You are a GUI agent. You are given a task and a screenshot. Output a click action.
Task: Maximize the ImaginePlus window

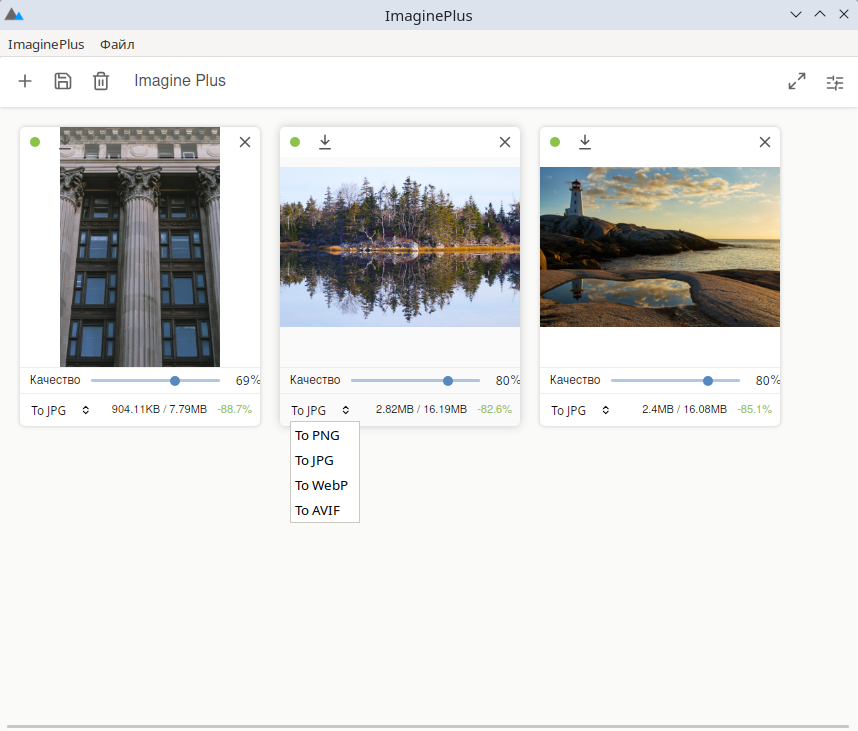pos(820,15)
